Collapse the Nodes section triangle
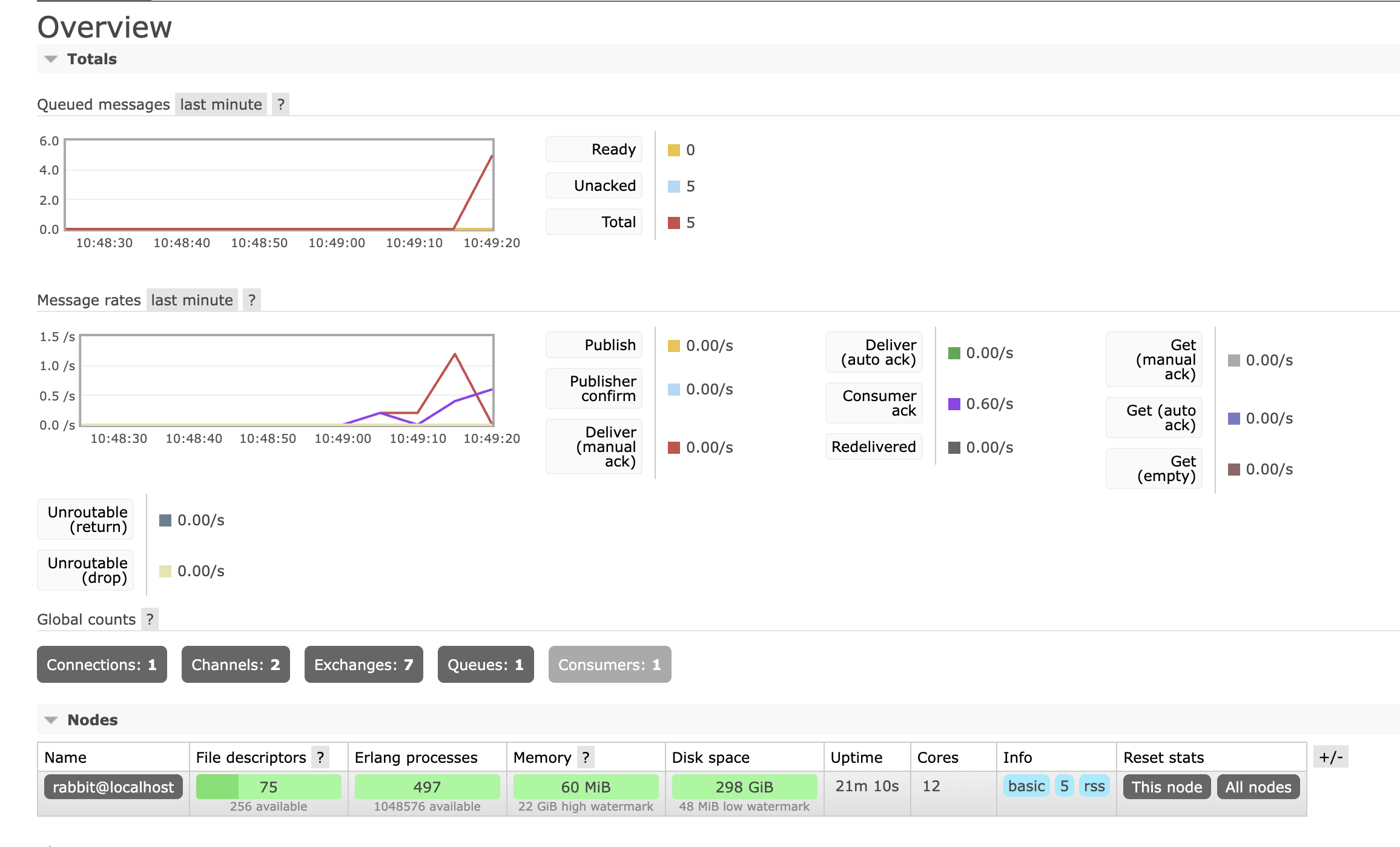Screen dimensions: 1400x847 [51, 720]
